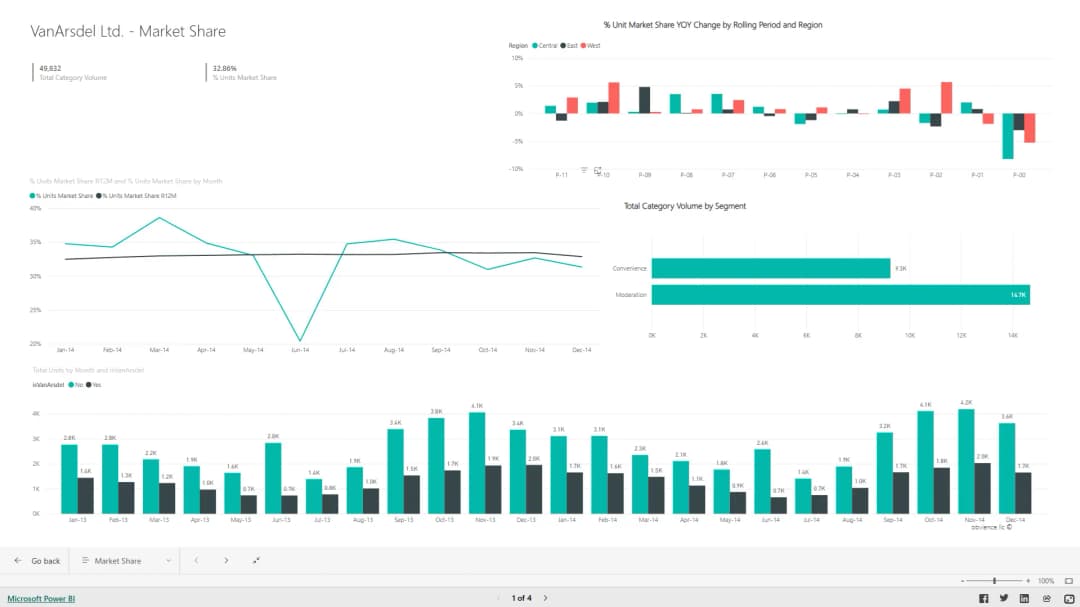Click the Convenience segment bar

click(771, 268)
